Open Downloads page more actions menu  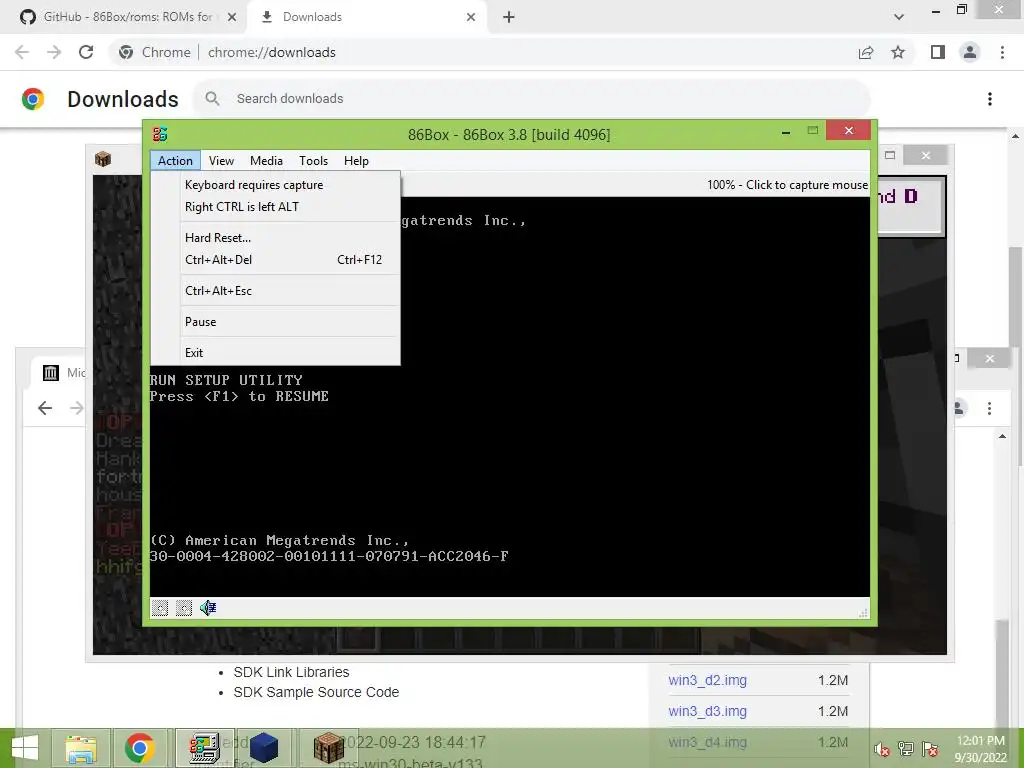click(x=990, y=99)
